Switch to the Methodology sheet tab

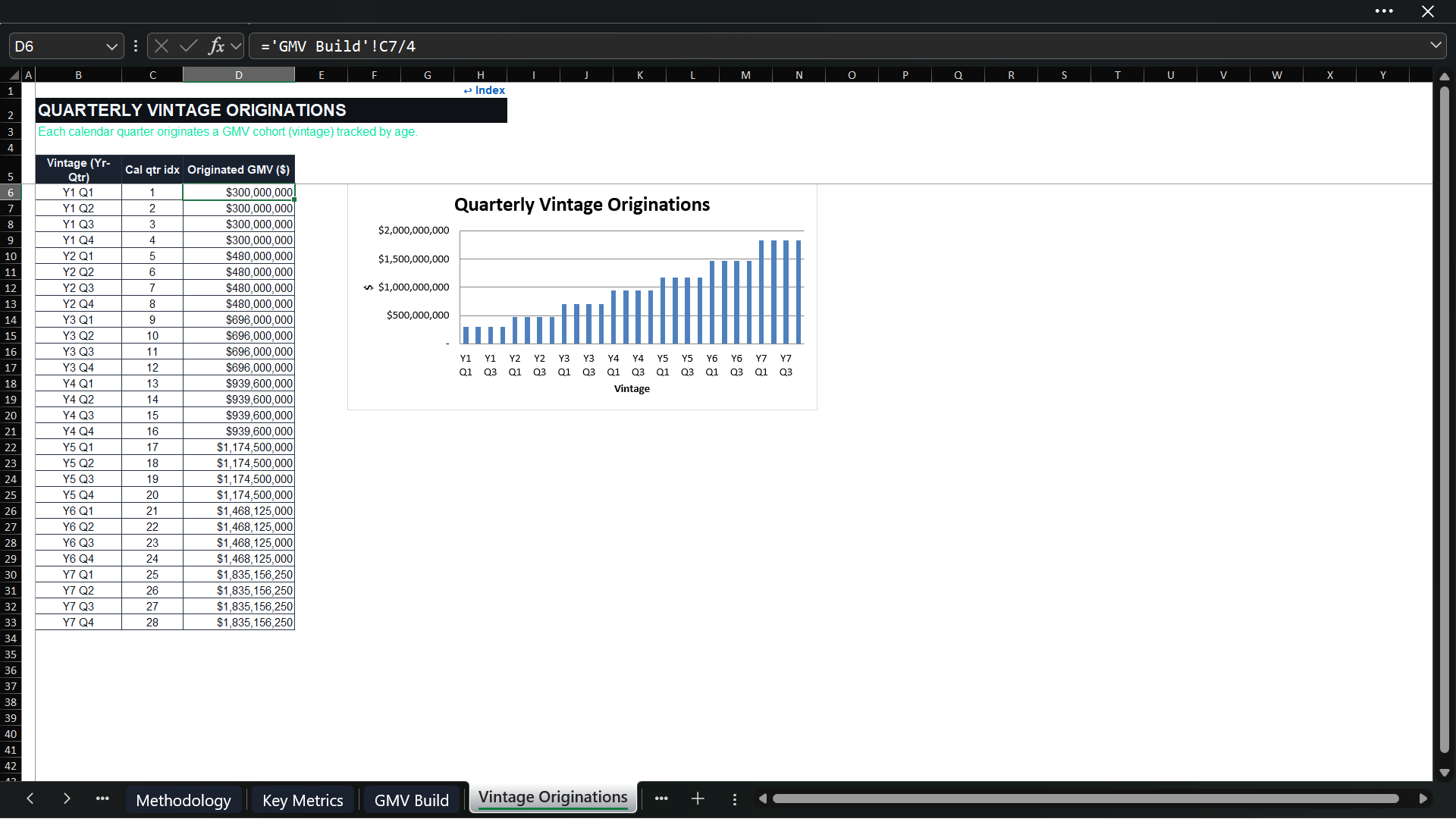tap(184, 800)
